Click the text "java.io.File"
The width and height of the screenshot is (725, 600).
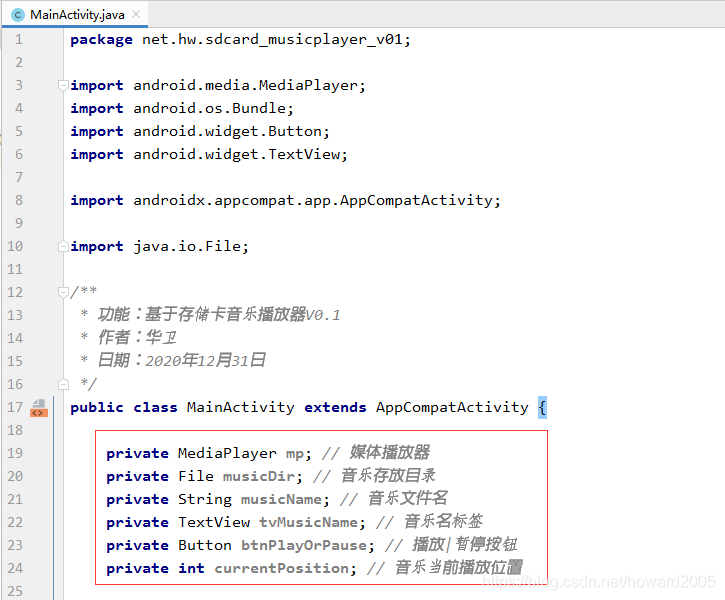coord(187,246)
